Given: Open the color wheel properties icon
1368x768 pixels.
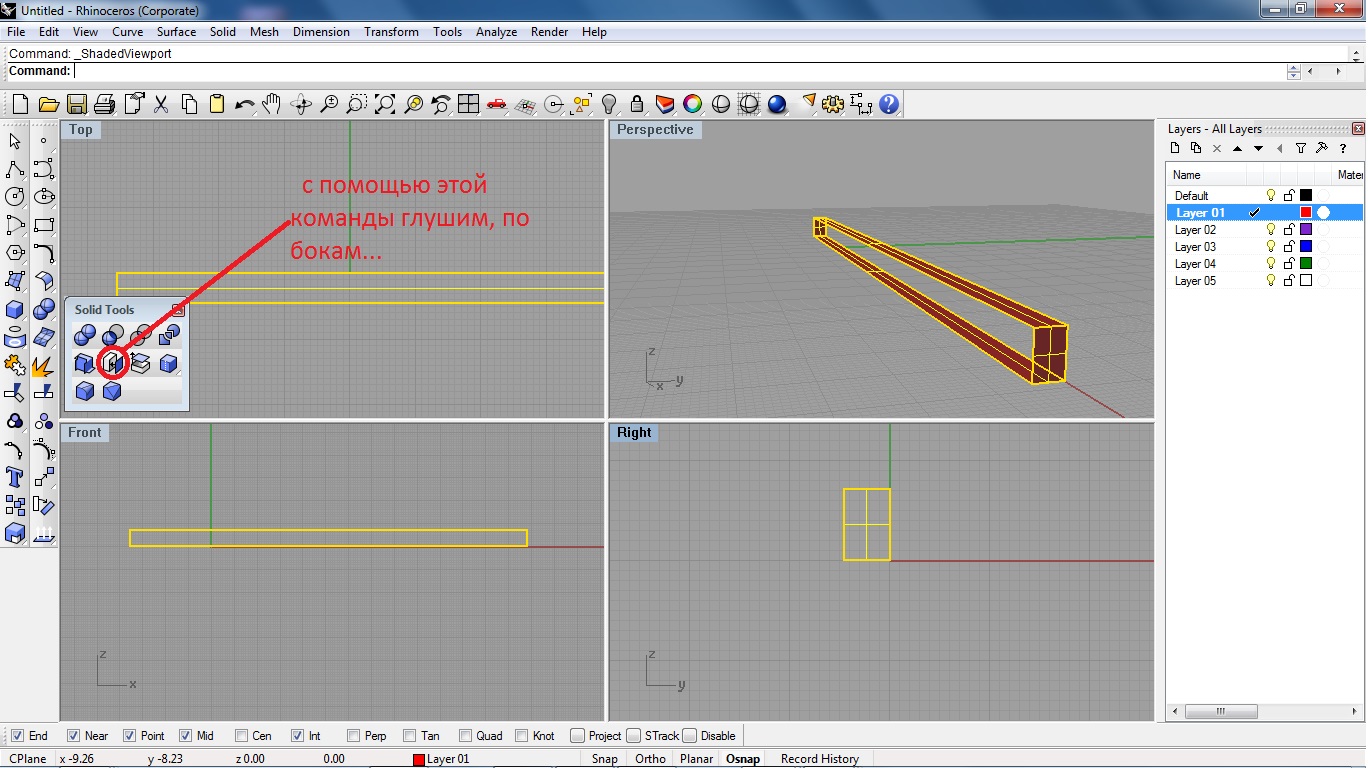Looking at the screenshot, I should (x=692, y=104).
